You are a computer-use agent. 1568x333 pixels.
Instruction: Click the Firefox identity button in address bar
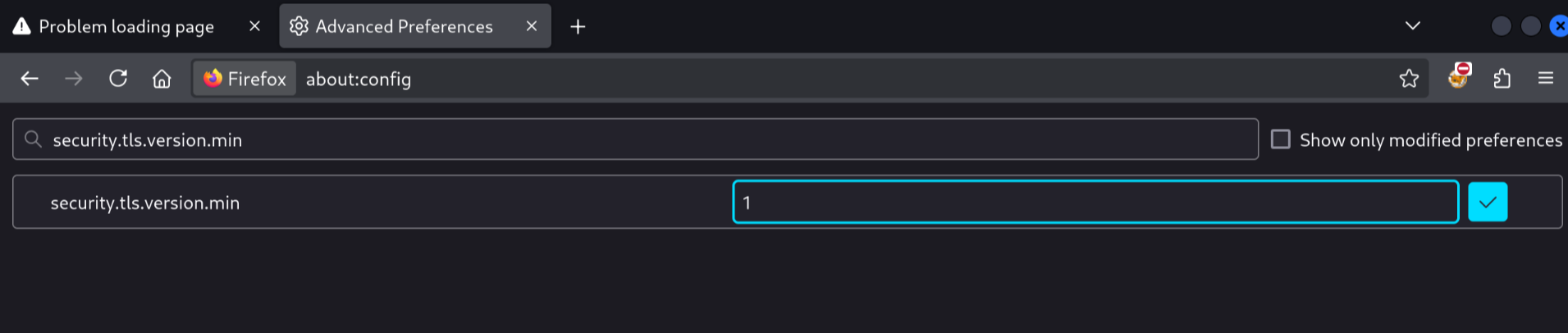tap(245, 79)
